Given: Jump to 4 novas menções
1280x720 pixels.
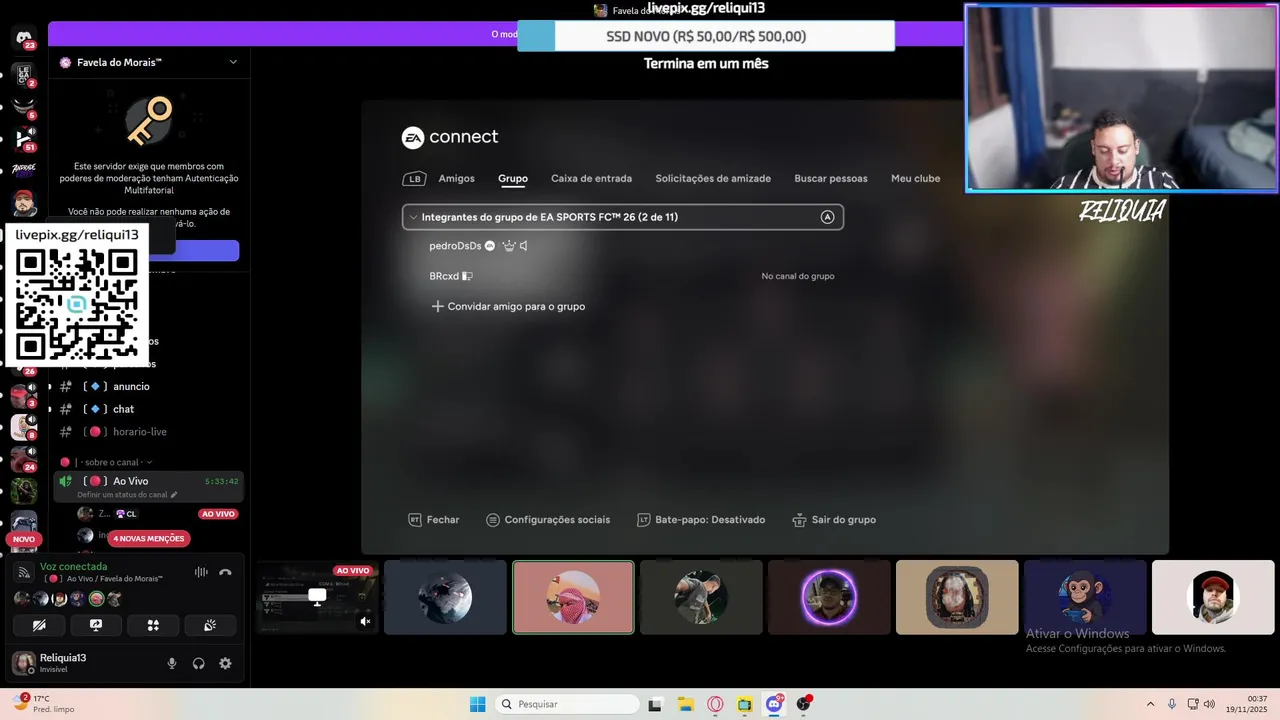Looking at the screenshot, I should coord(148,538).
